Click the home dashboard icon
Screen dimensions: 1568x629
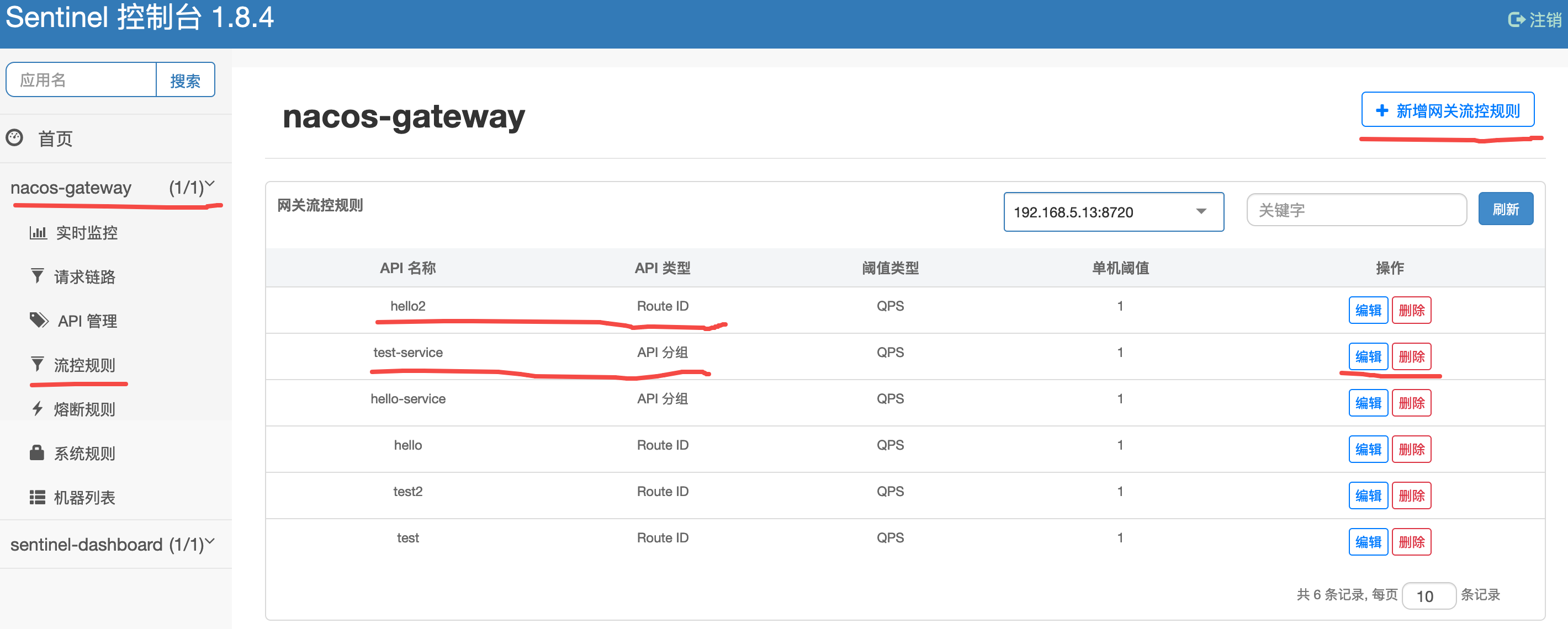pyautogui.click(x=14, y=137)
